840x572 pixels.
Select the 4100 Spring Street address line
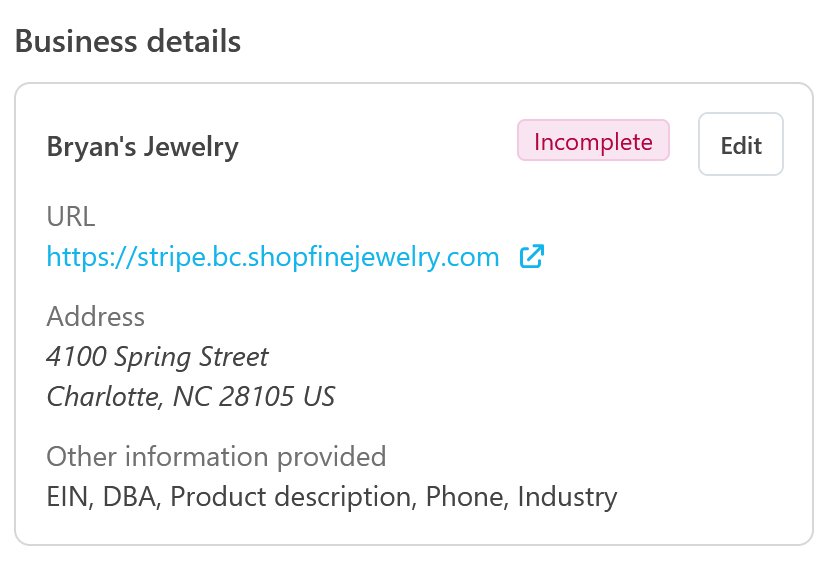158,356
